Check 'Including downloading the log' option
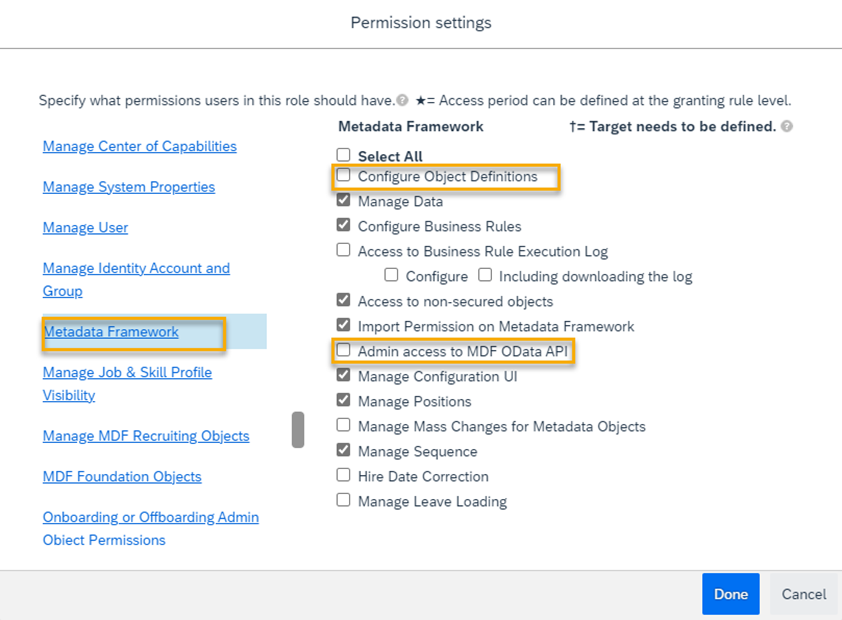The image size is (842, 620). [485, 275]
